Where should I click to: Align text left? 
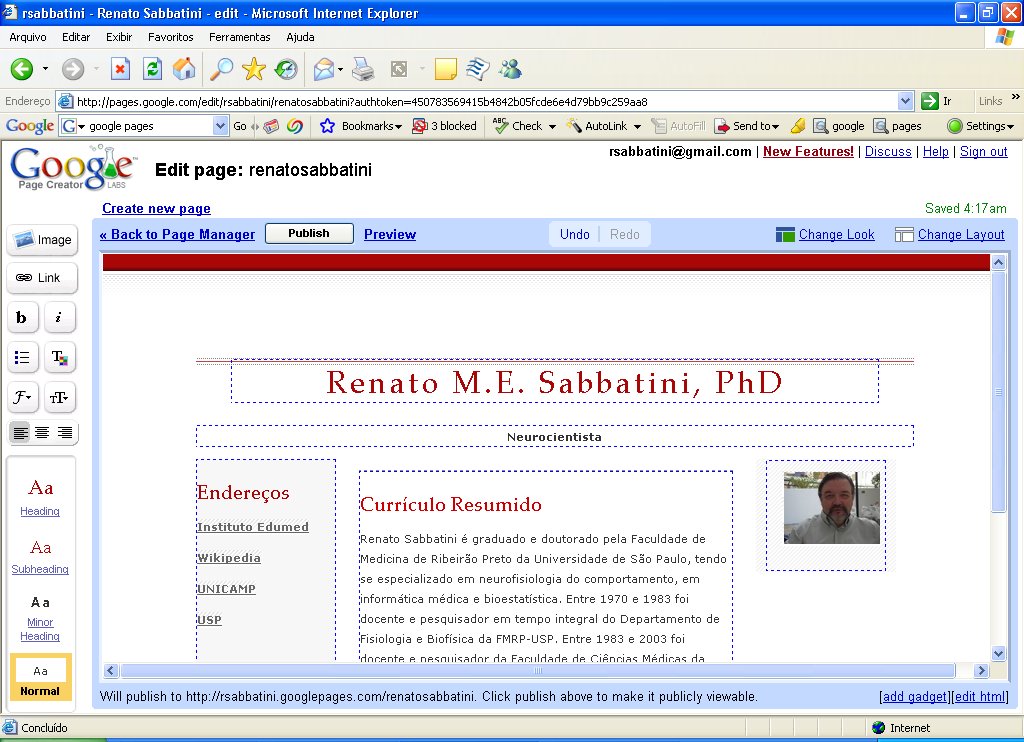tap(20, 432)
